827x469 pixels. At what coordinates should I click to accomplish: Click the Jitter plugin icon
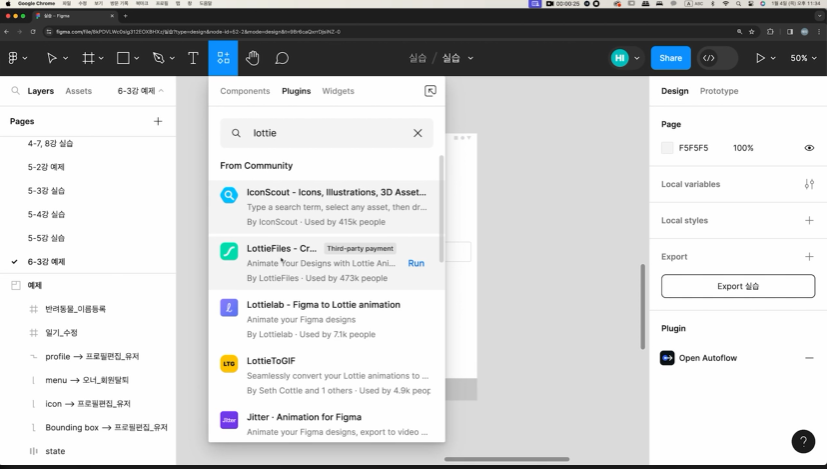coord(229,420)
